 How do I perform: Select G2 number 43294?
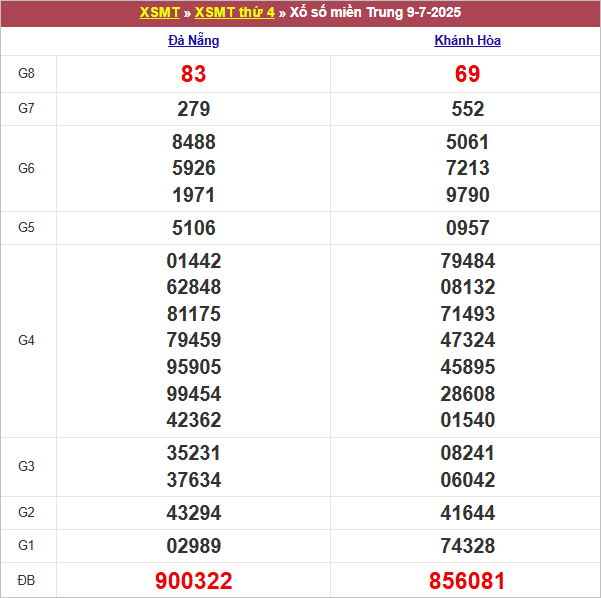click(194, 513)
